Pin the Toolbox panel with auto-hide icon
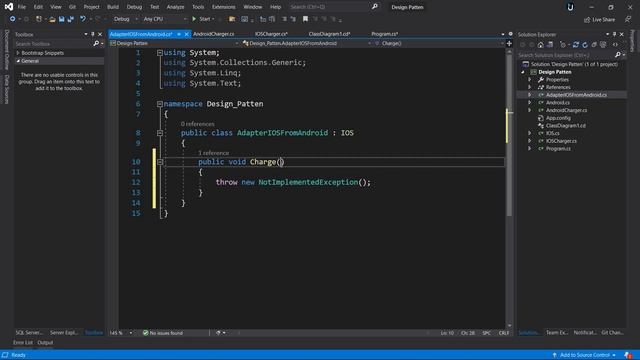The height and width of the screenshot is (360, 640). 93,34
